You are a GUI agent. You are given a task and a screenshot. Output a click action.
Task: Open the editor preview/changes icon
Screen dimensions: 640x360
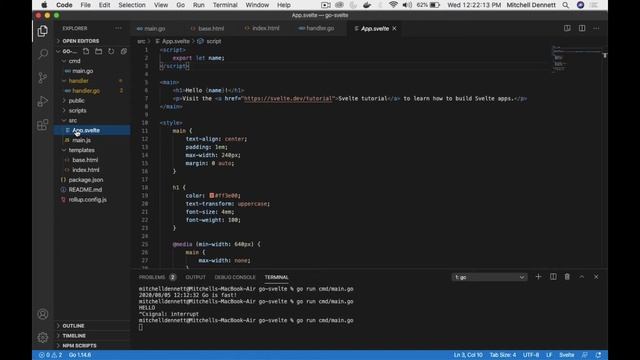pos(567,28)
